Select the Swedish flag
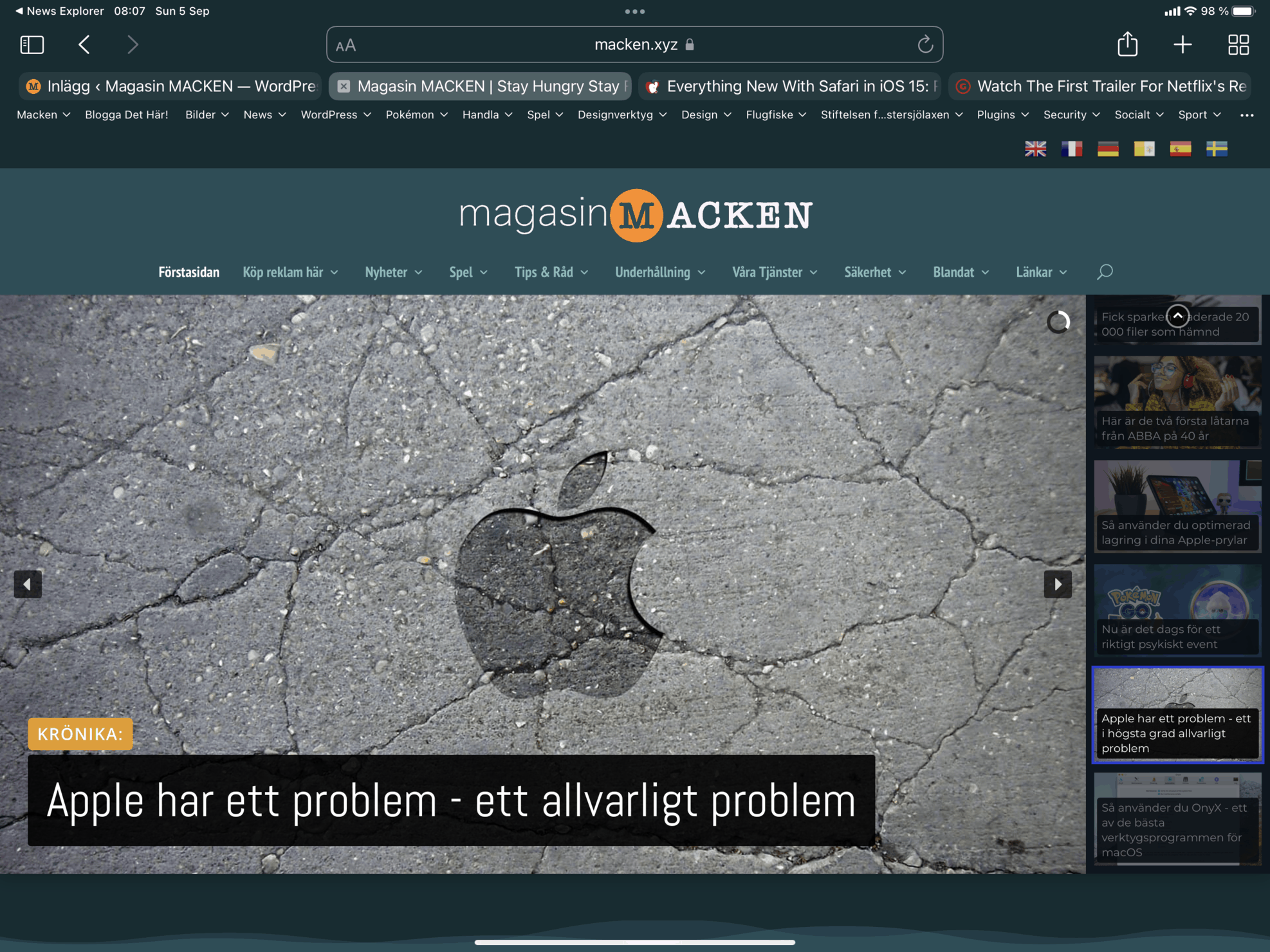 [x=1217, y=149]
